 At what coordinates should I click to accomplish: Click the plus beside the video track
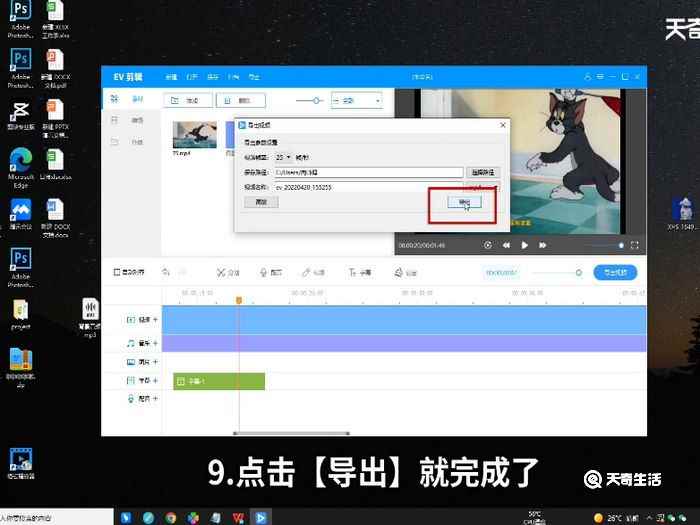tap(155, 320)
